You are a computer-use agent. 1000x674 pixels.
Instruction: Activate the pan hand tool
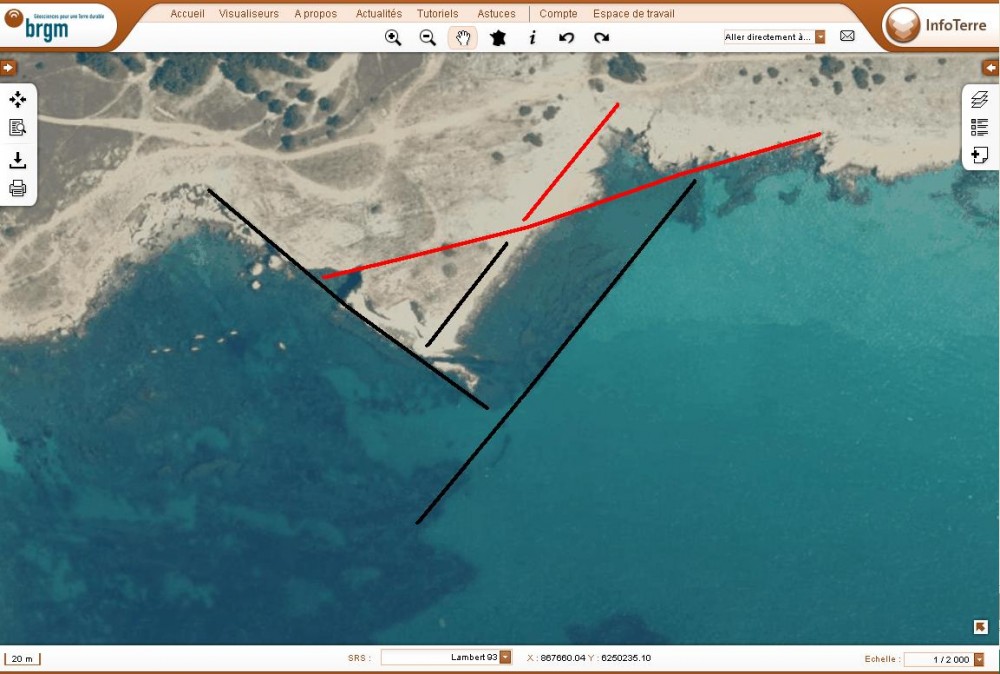[462, 38]
